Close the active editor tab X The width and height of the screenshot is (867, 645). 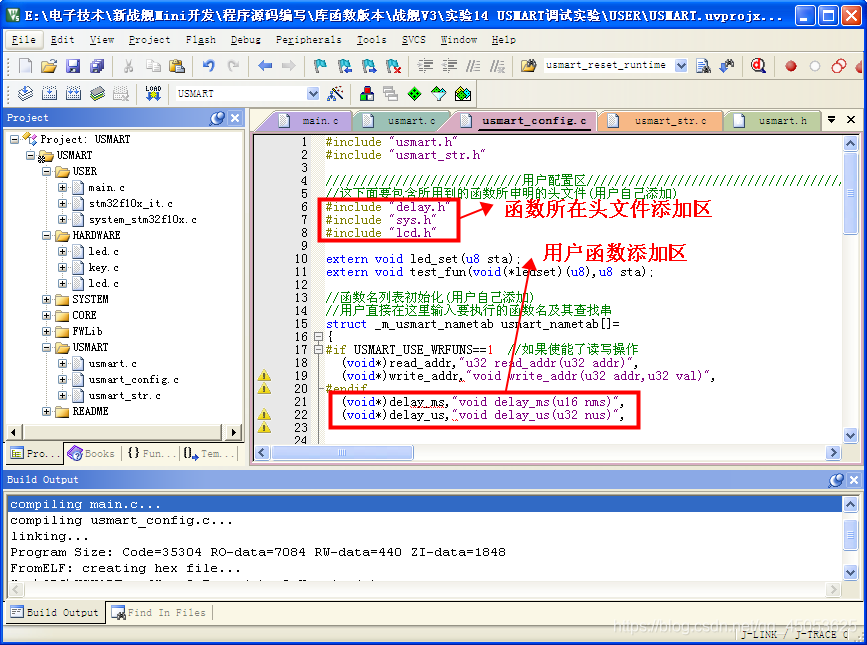850,119
